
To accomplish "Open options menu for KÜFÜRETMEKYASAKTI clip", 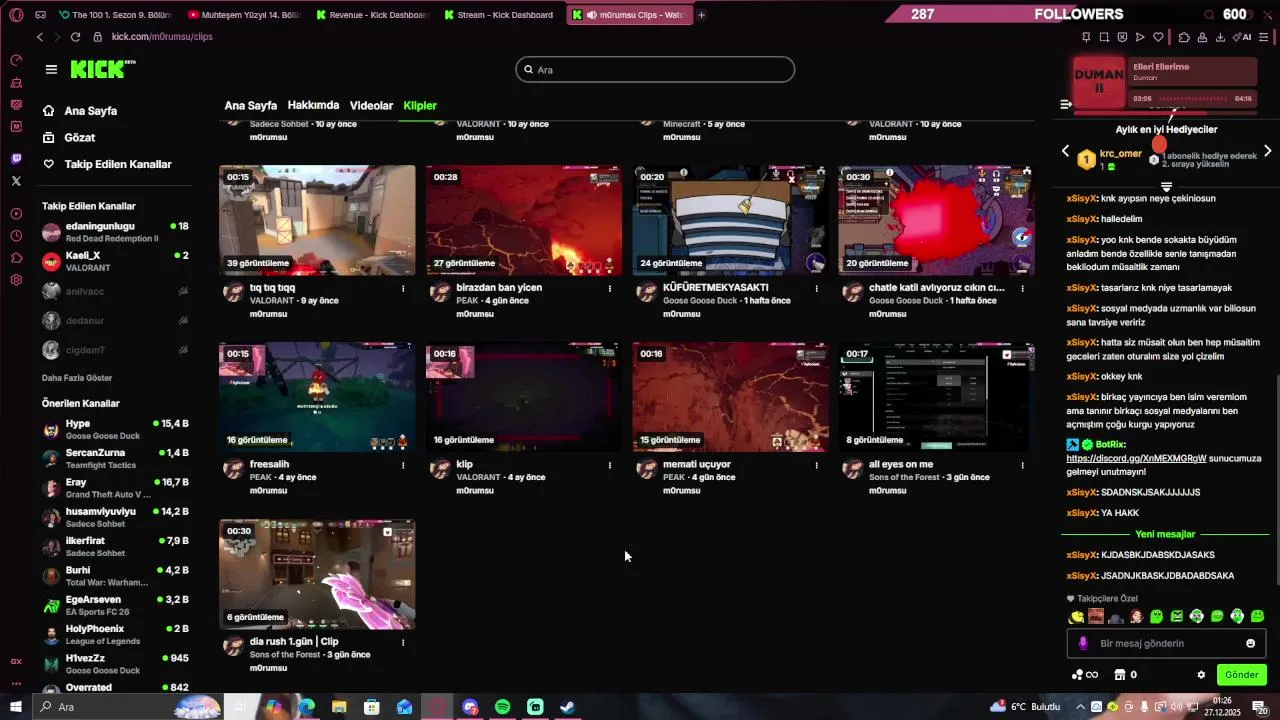I will click(x=816, y=288).
